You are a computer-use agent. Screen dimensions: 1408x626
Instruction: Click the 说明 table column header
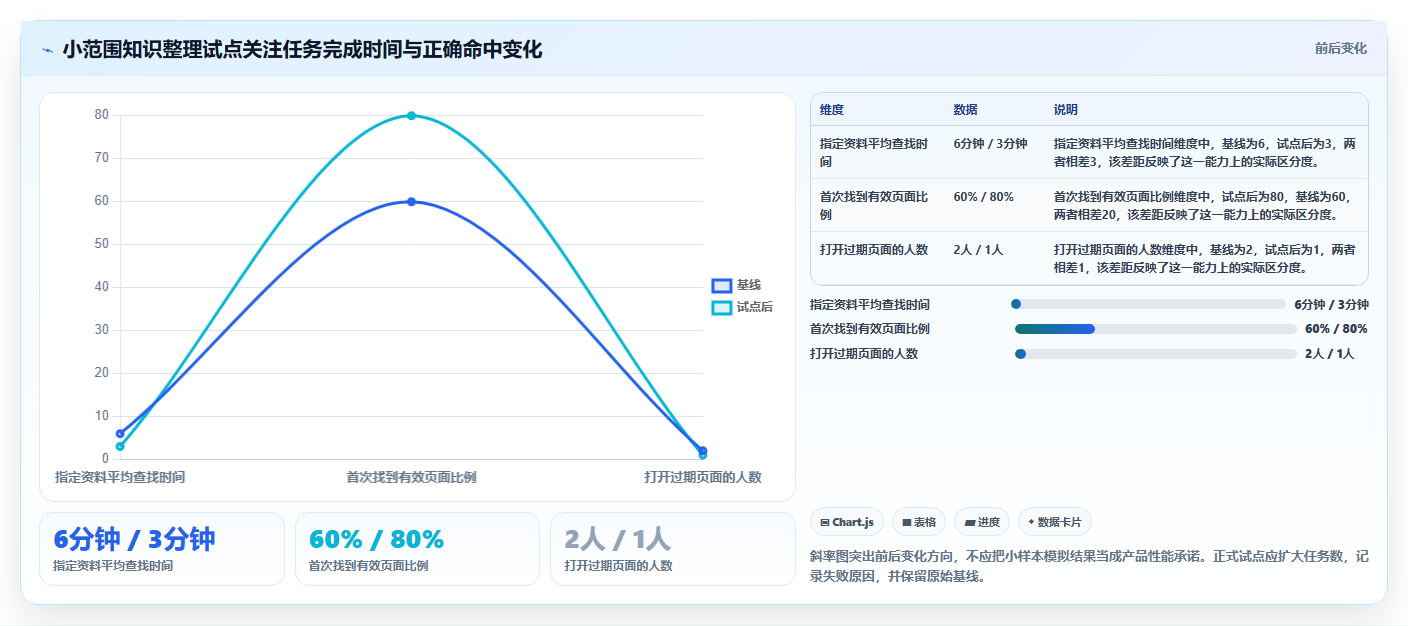[1066, 110]
